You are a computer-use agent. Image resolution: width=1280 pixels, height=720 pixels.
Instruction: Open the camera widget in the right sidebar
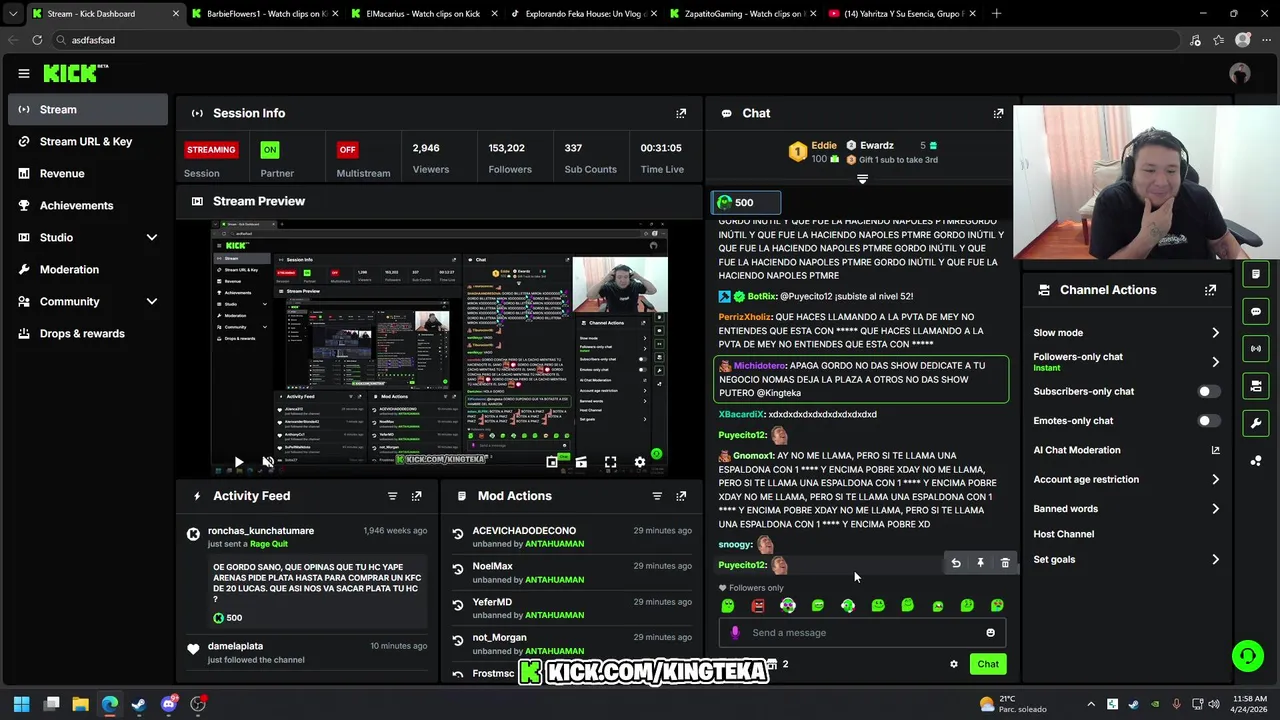pos(1256,386)
